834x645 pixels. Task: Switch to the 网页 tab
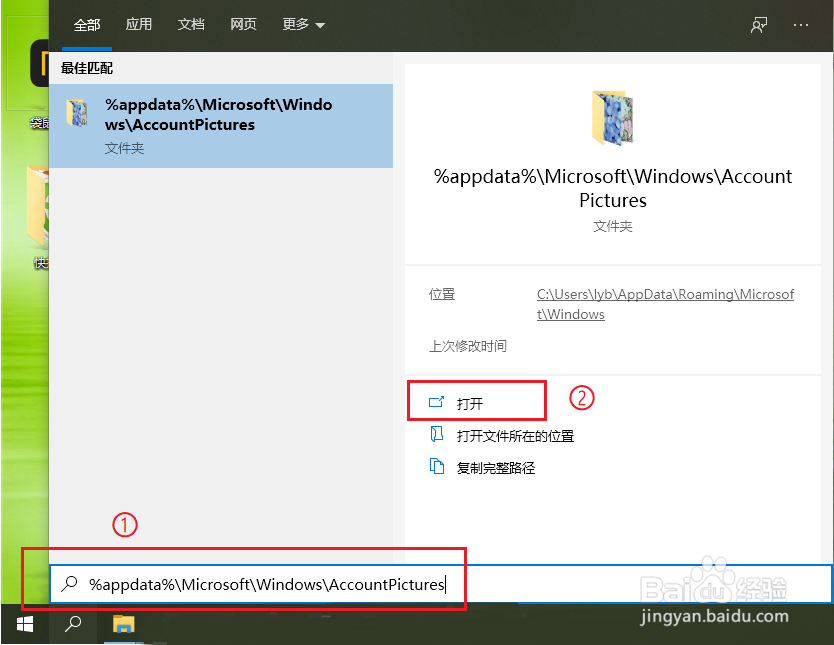pos(244,24)
